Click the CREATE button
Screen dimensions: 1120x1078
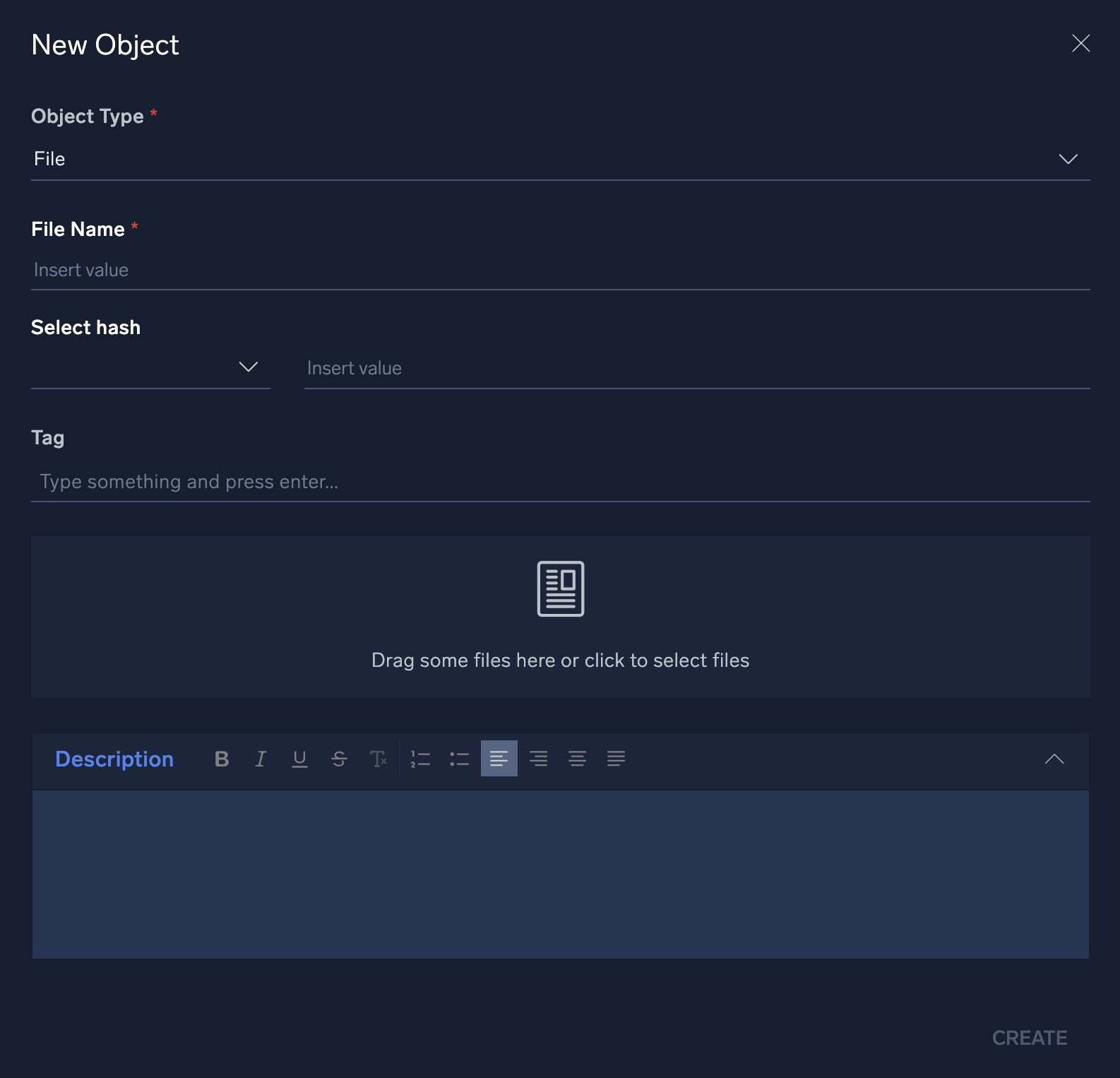(1030, 1038)
